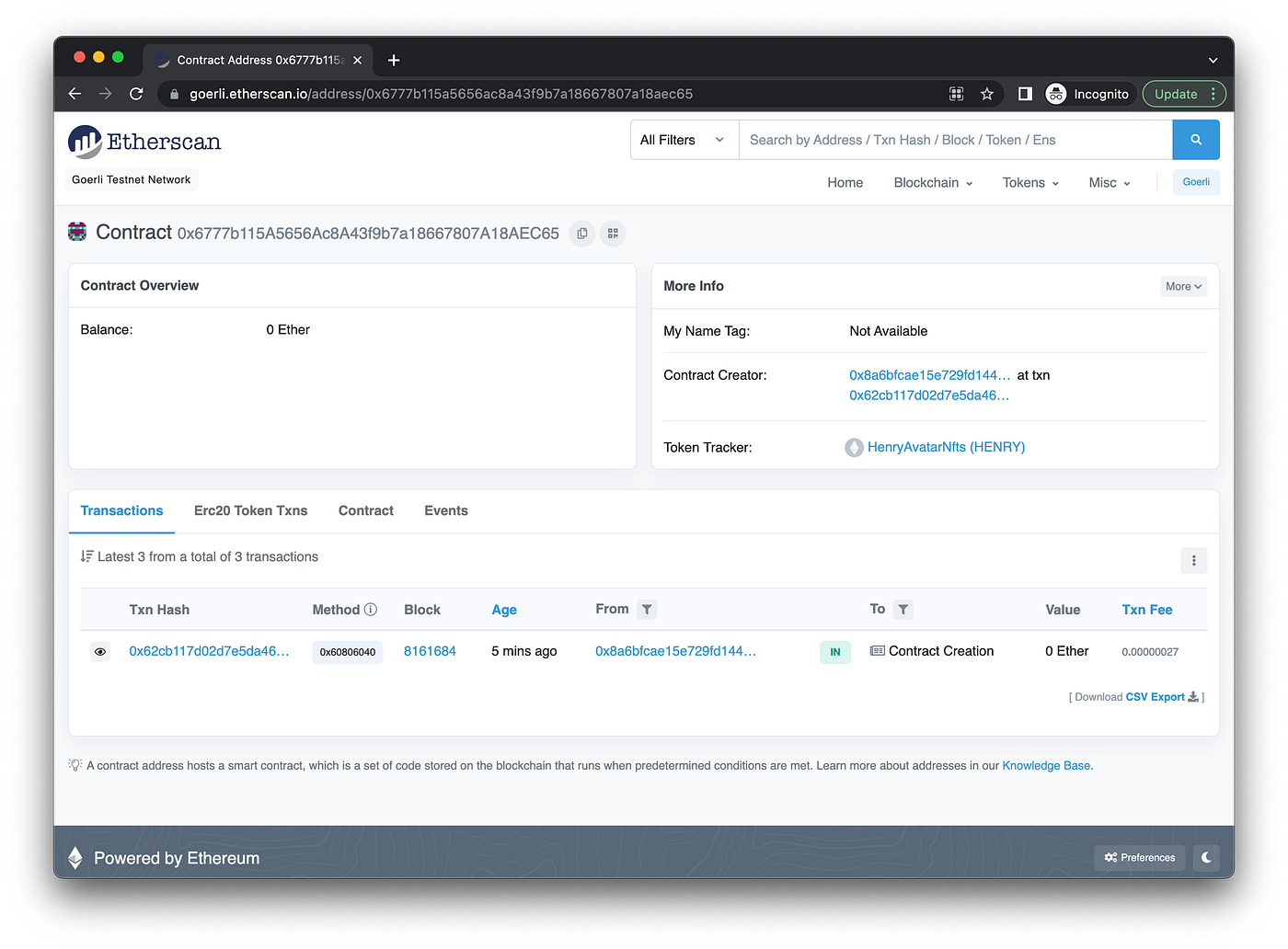Click Contract Creation in the To column

941,651
